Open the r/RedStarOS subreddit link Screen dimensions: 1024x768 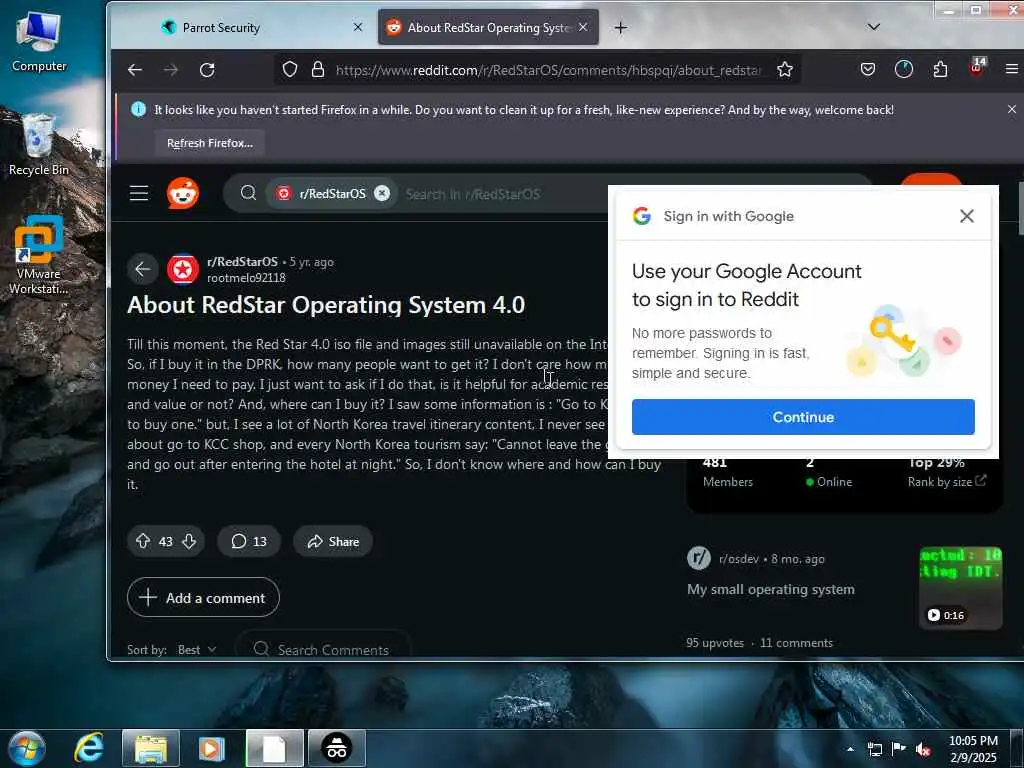click(x=242, y=261)
